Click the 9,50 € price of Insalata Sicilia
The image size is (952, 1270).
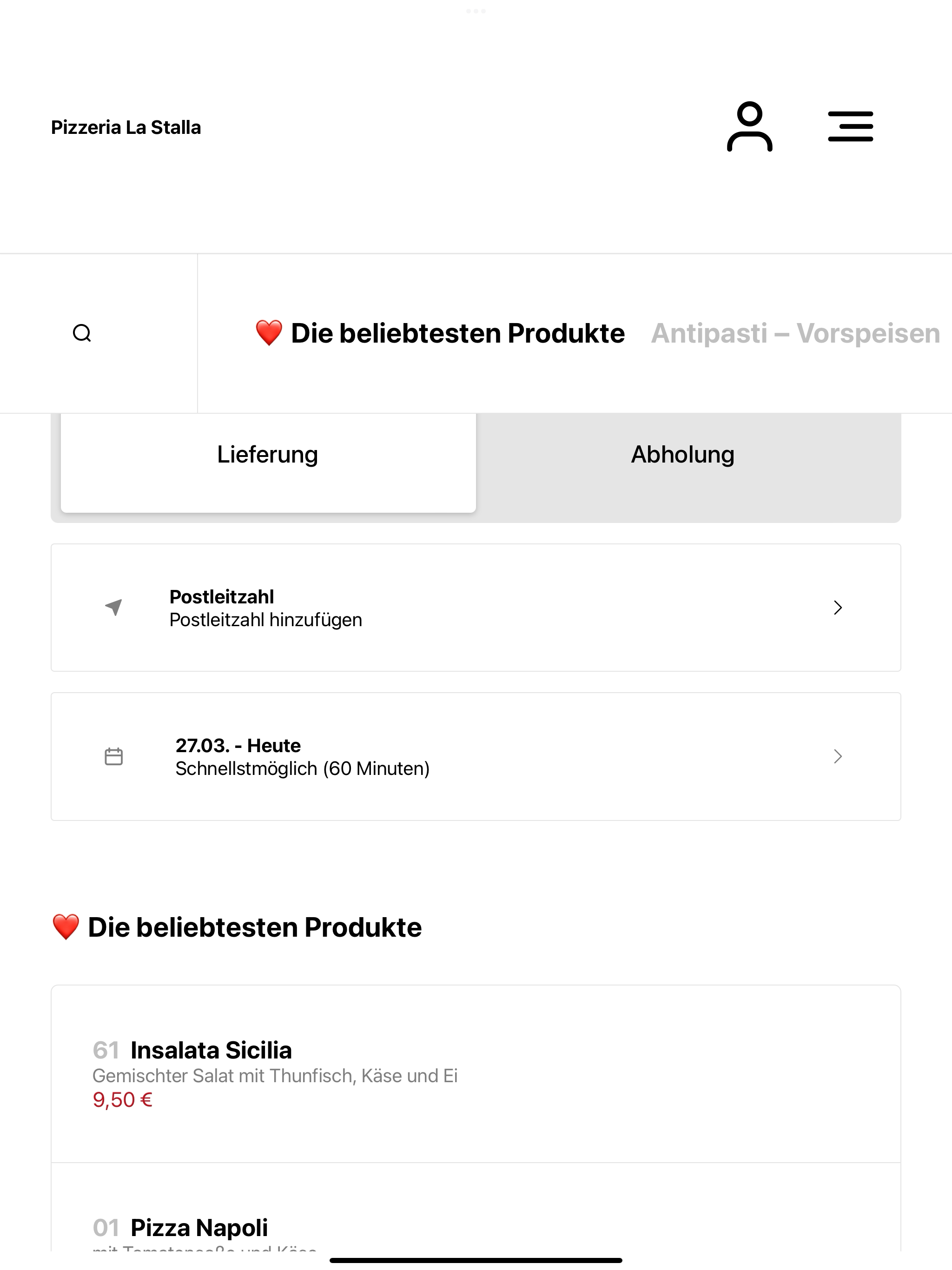[123, 1100]
